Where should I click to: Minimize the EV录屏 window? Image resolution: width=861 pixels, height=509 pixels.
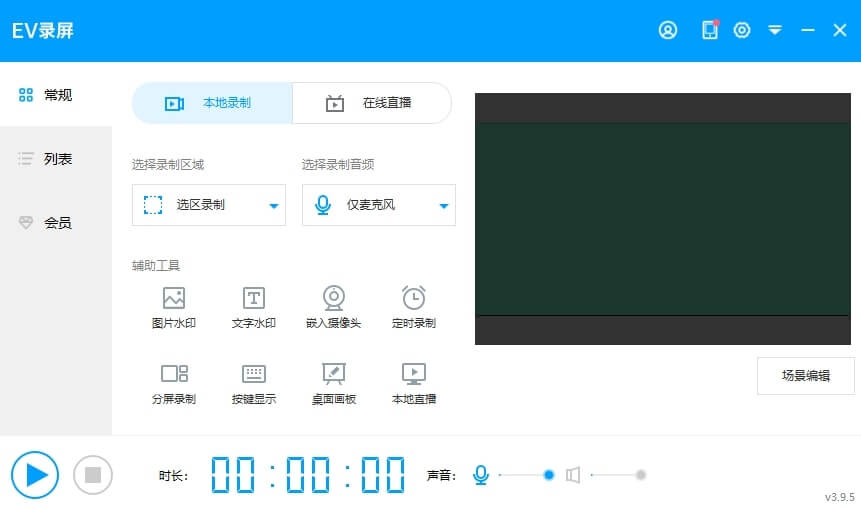pyautogui.click(x=807, y=30)
